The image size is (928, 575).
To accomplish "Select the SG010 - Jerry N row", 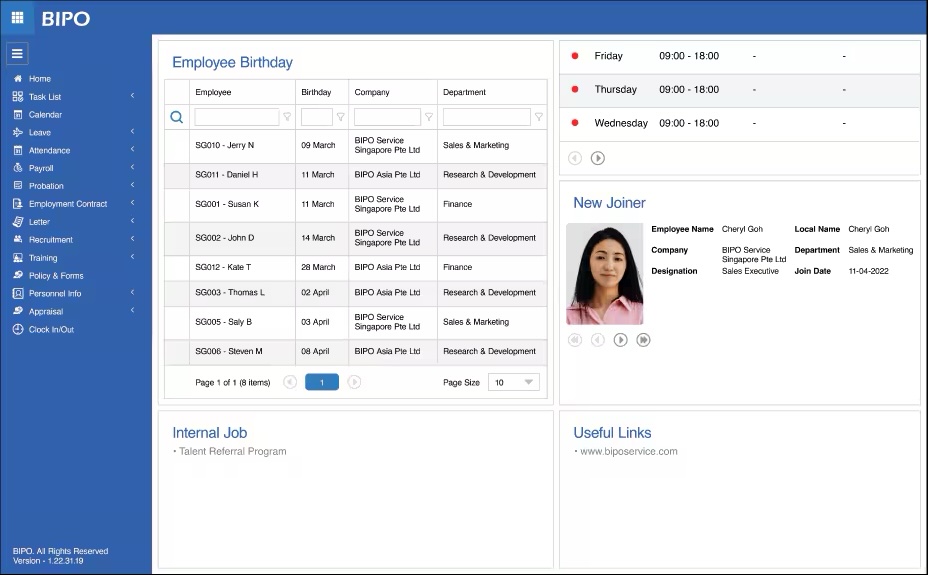I will (356, 146).
